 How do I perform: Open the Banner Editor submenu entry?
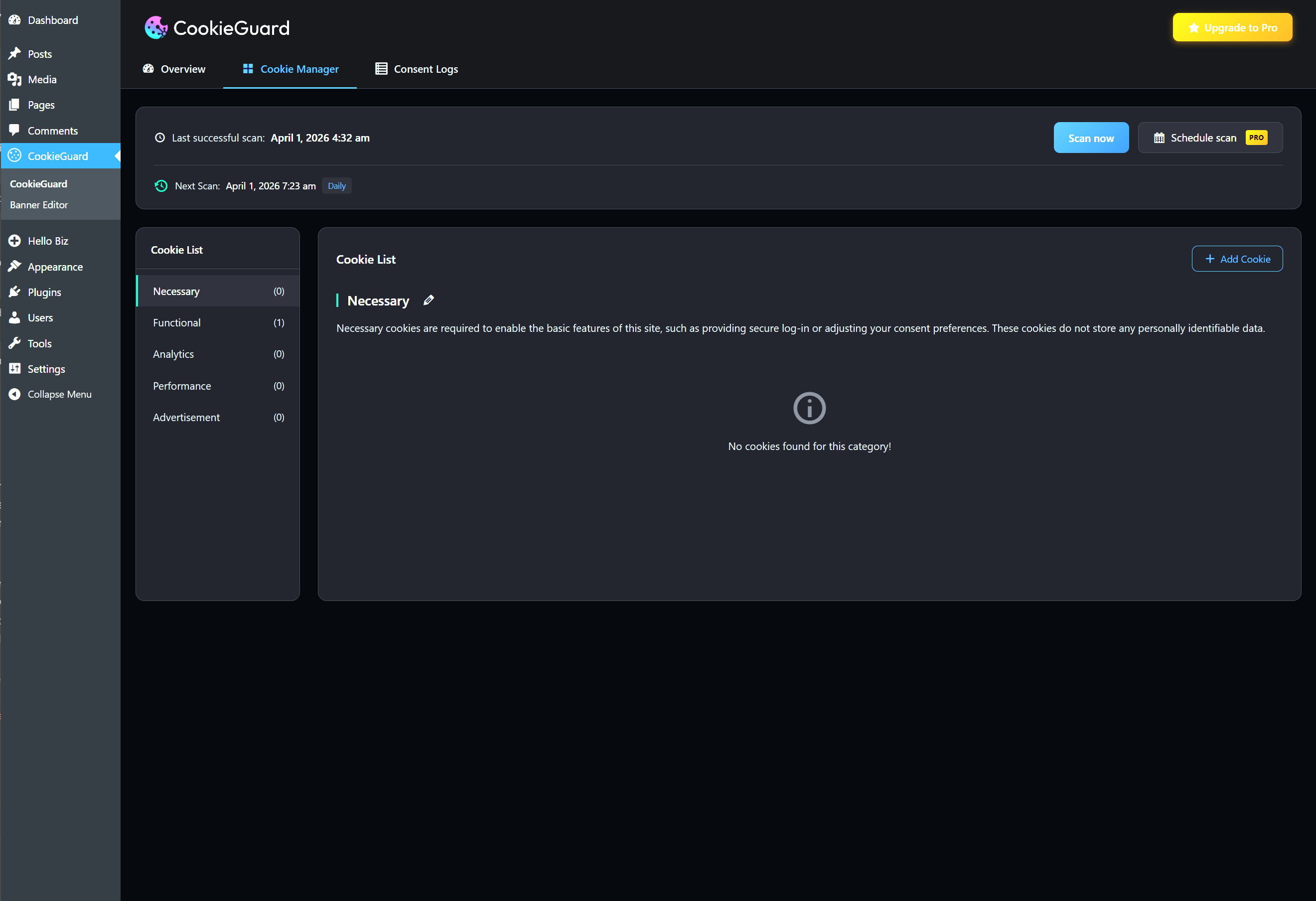(x=38, y=205)
